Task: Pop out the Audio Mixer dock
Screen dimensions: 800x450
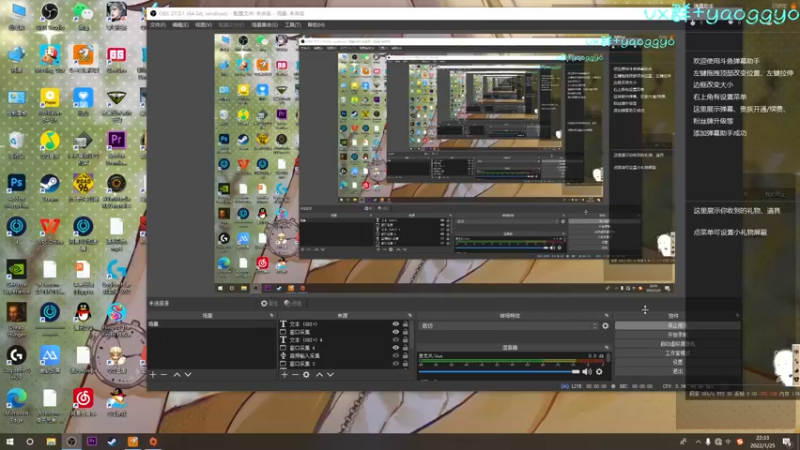Action: (606, 347)
